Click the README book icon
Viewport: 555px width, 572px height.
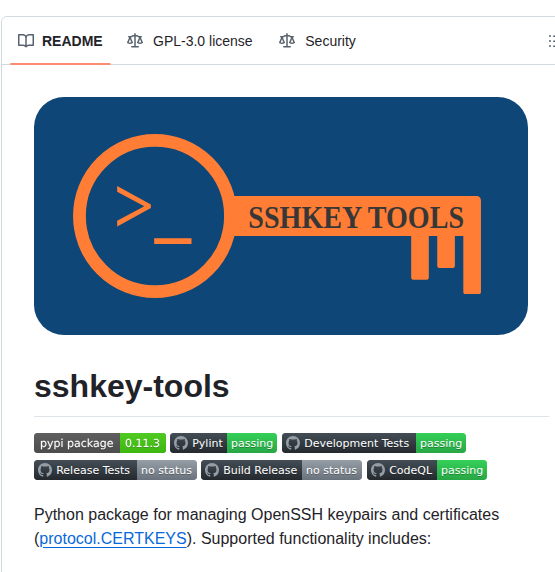tap(26, 41)
